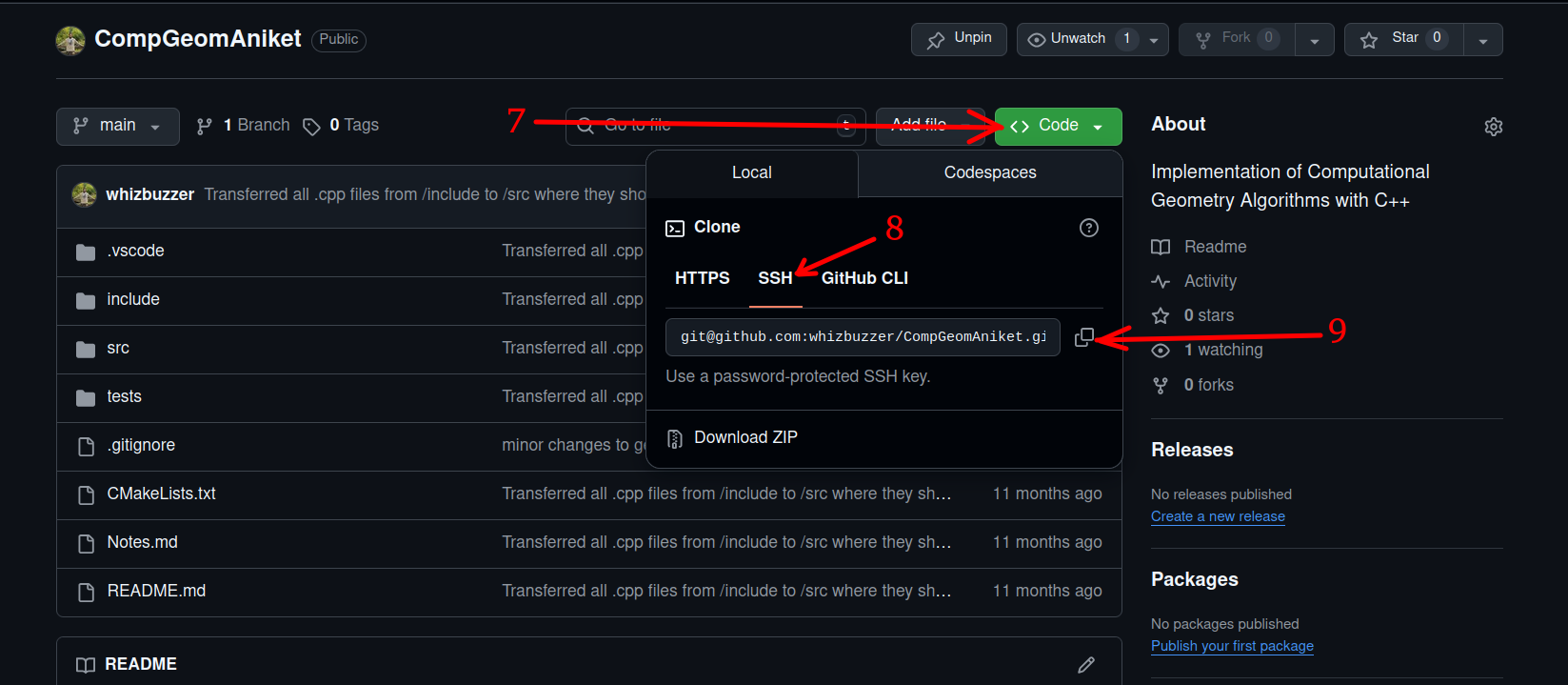
Task: Unpin the repository from profile
Action: point(959,39)
